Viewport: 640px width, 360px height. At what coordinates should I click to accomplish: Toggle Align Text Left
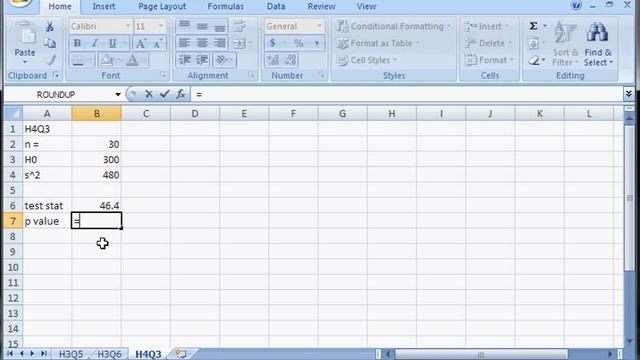click(x=184, y=43)
